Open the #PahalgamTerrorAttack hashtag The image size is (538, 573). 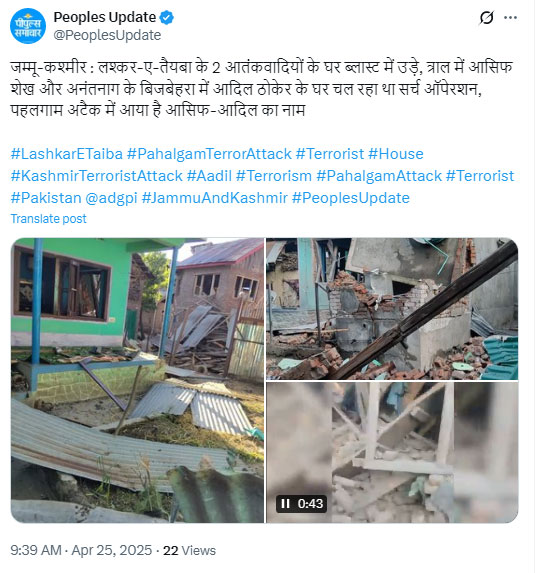click(x=209, y=154)
